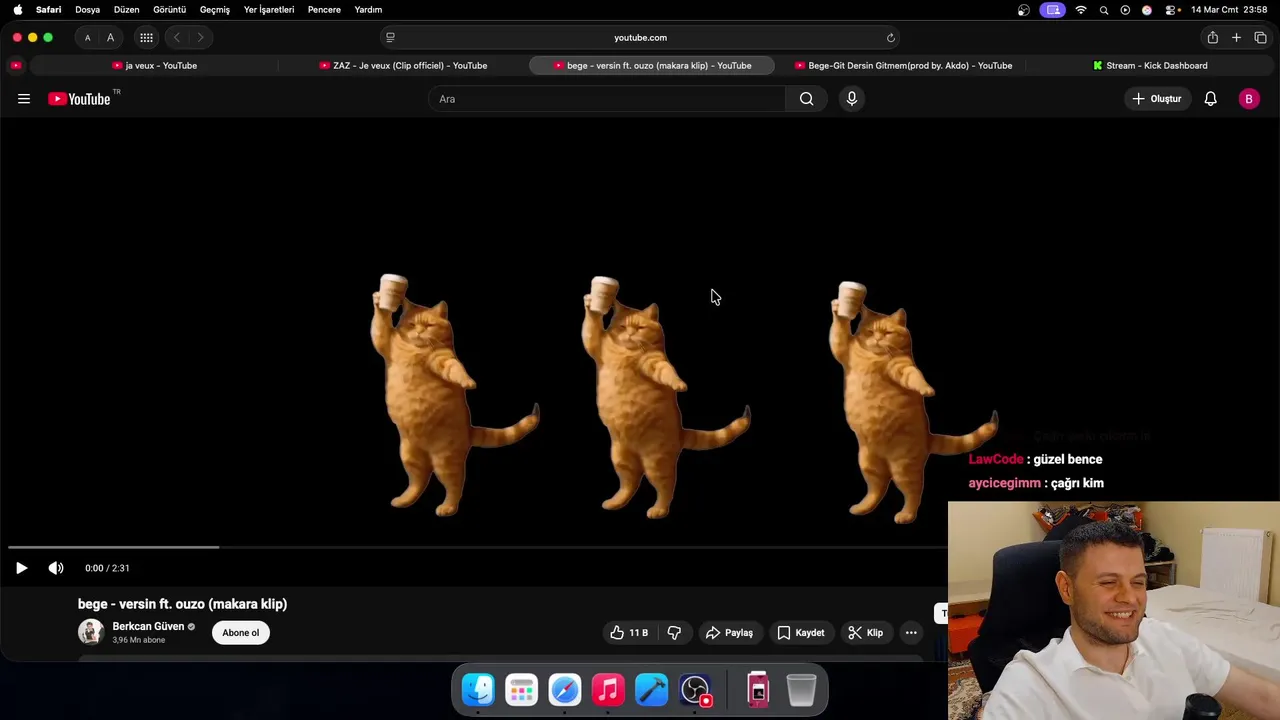
Task: Open the account avatar menu labeled B
Action: coord(1249,99)
